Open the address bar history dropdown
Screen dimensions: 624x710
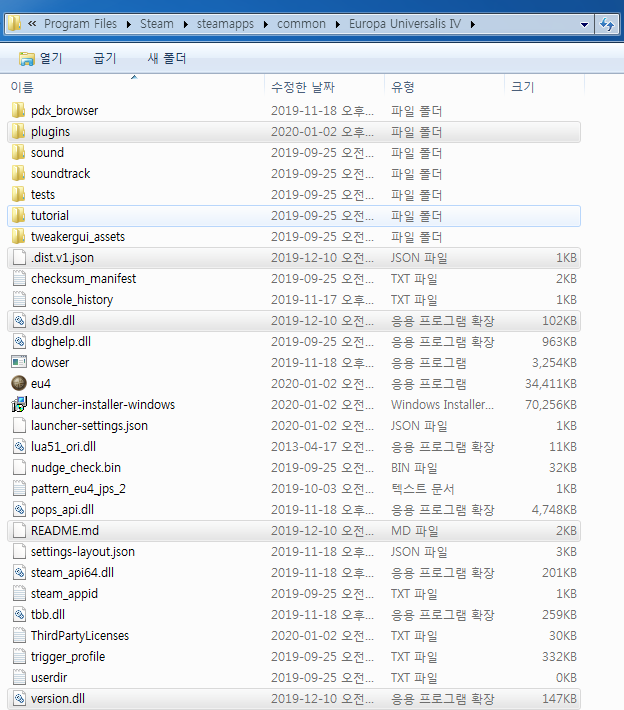point(584,24)
